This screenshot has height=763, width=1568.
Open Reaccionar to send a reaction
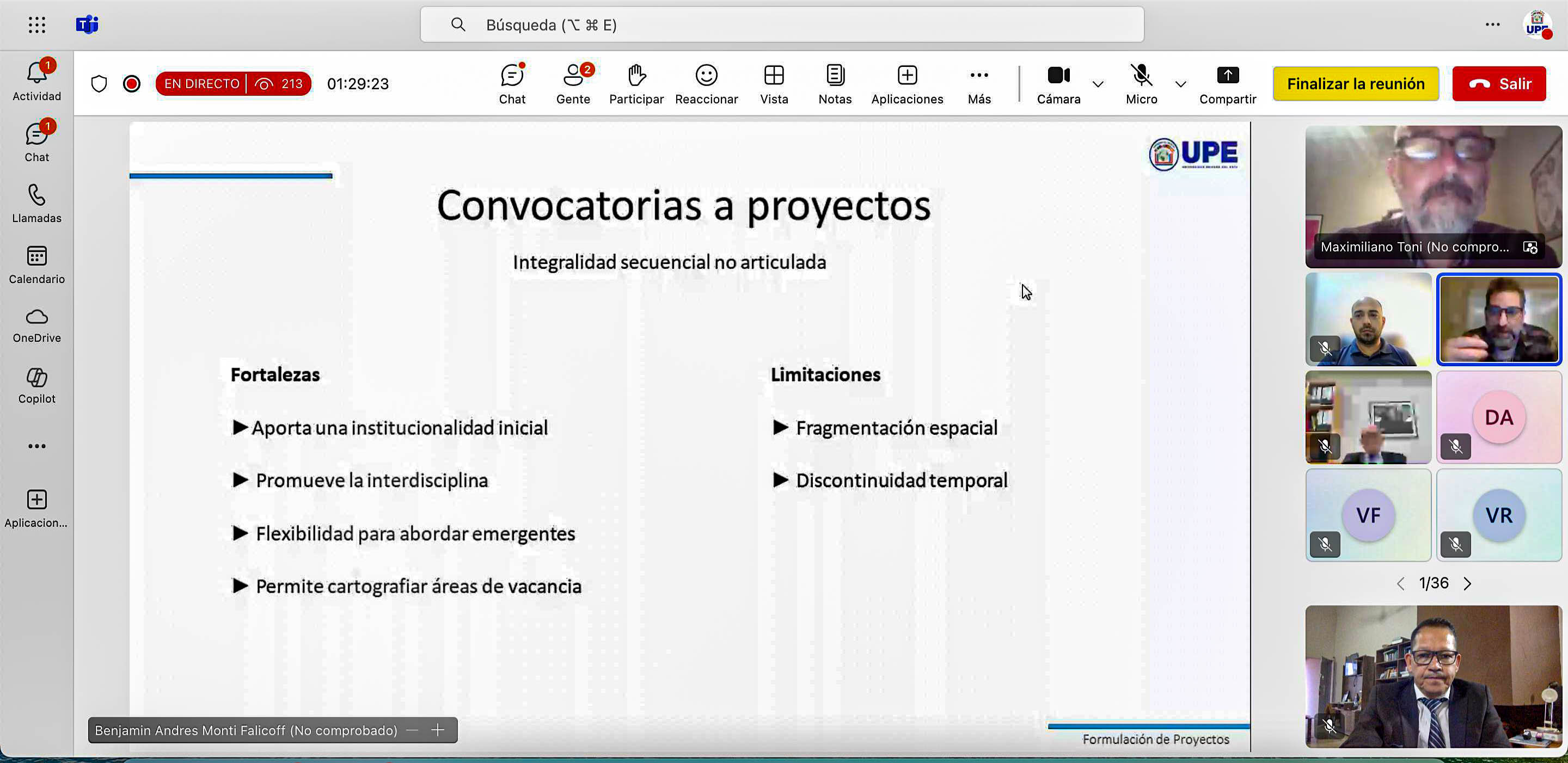[706, 83]
